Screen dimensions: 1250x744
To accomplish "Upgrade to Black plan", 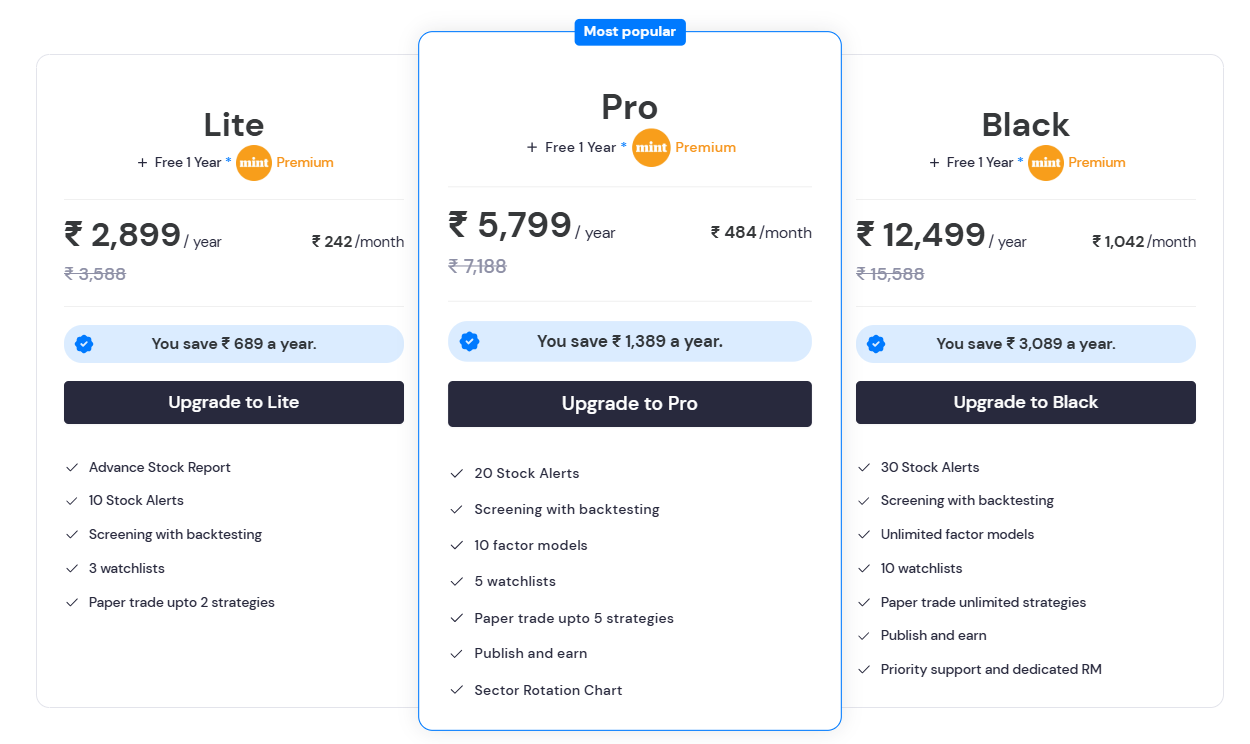I will pyautogui.click(x=1026, y=402).
